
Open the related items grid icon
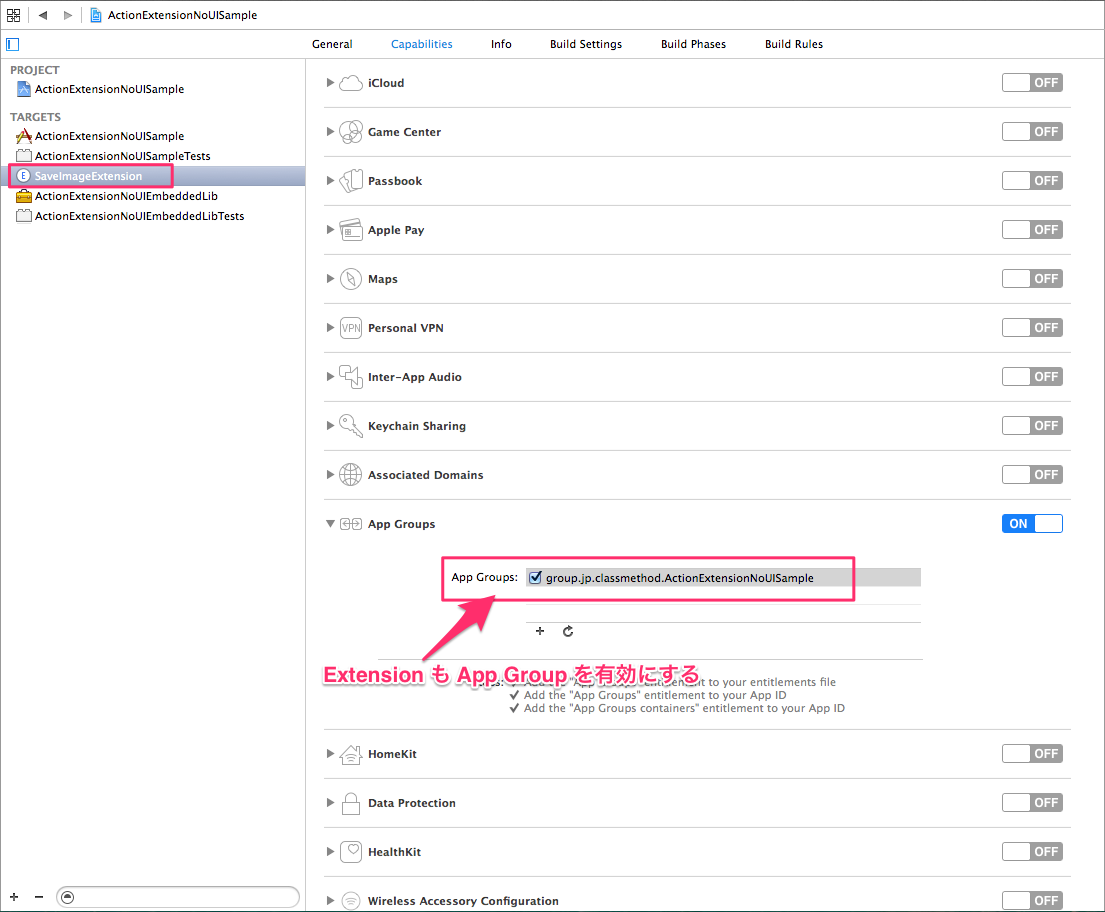point(13,15)
